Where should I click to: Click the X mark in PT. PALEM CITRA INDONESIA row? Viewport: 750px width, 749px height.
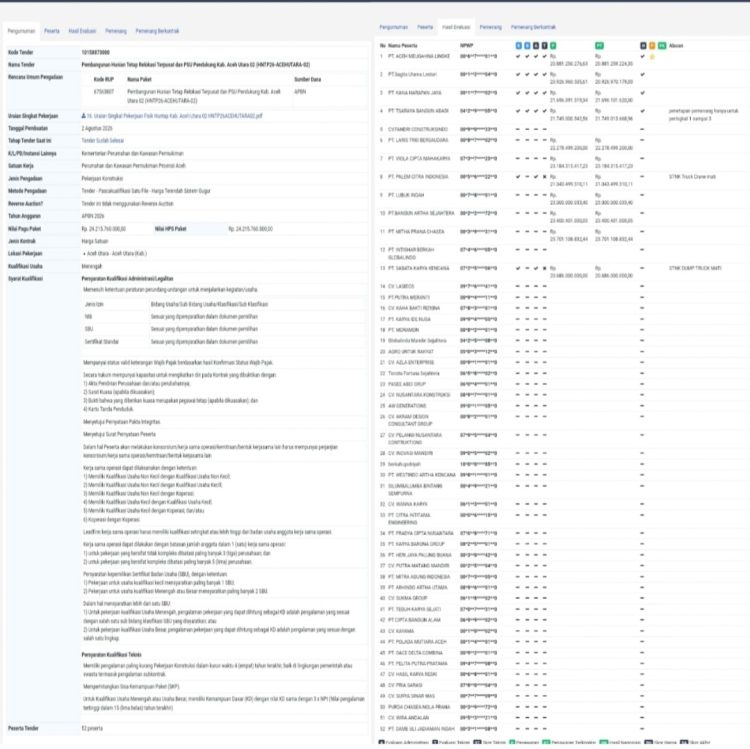pos(545,177)
